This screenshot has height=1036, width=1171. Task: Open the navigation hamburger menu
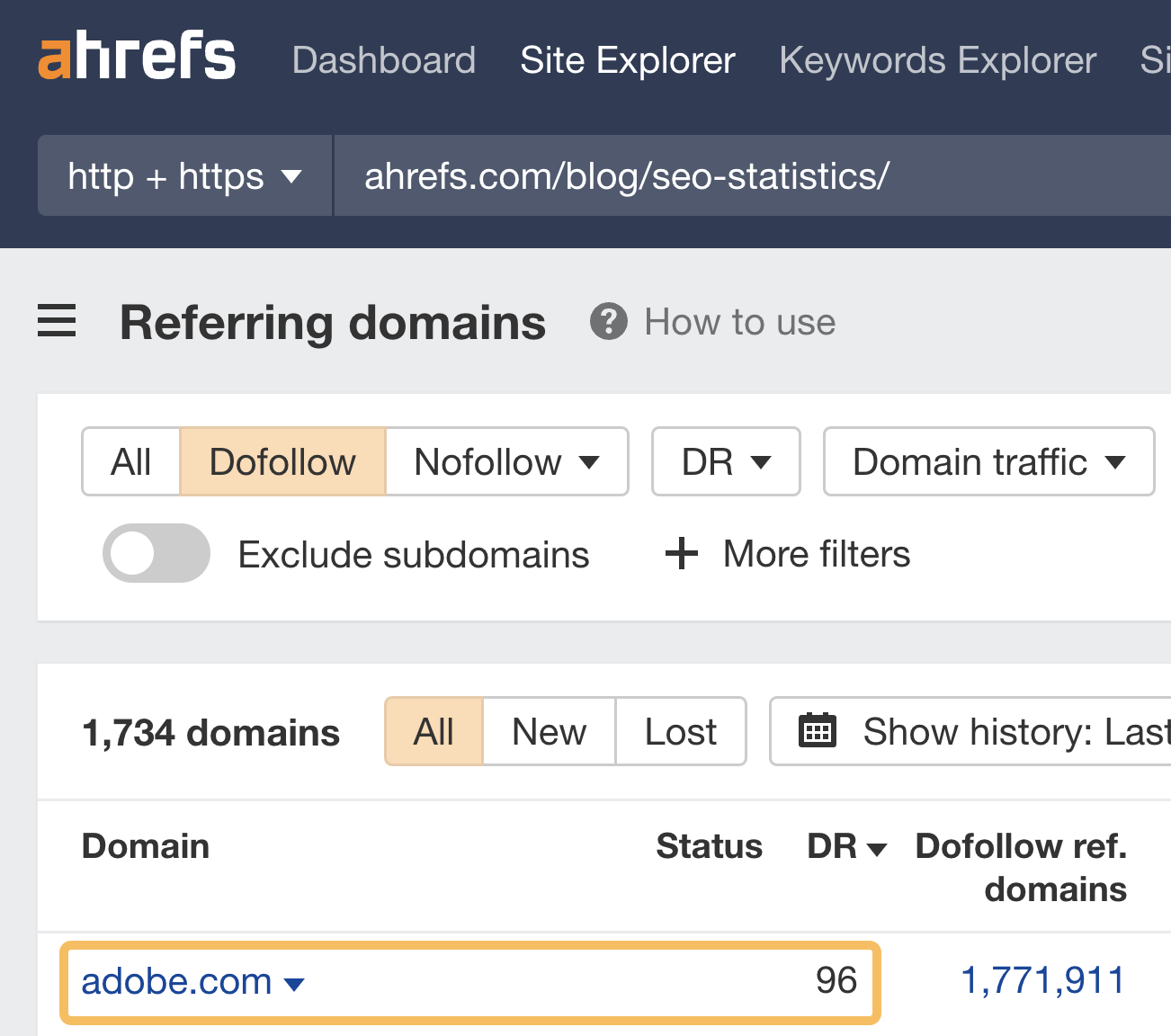click(x=57, y=322)
